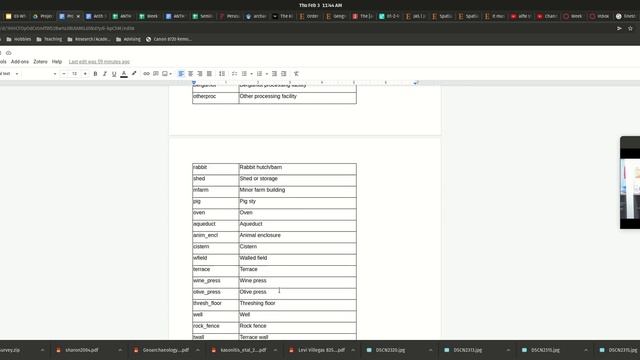
Task: Align text right
Action: click(x=200, y=74)
